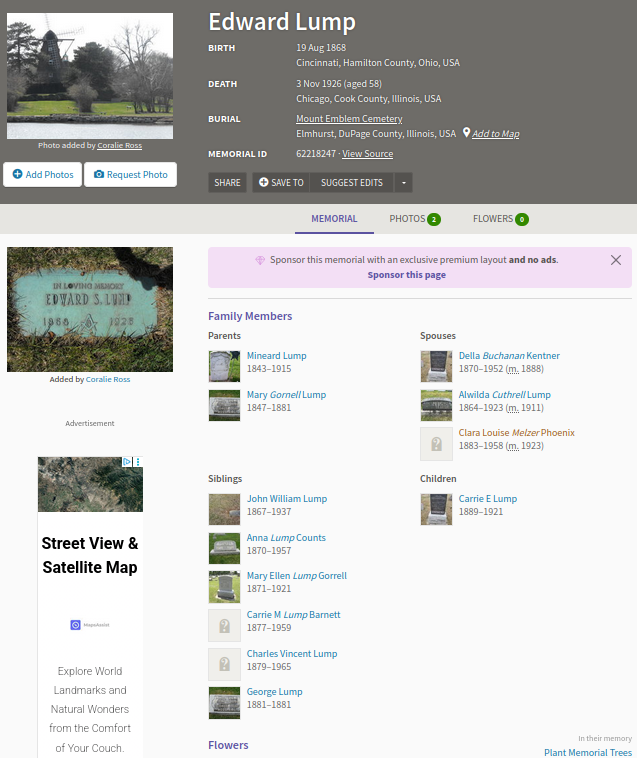Expand the more options dropdown arrow
The width and height of the screenshot is (637, 758).
pos(402,183)
